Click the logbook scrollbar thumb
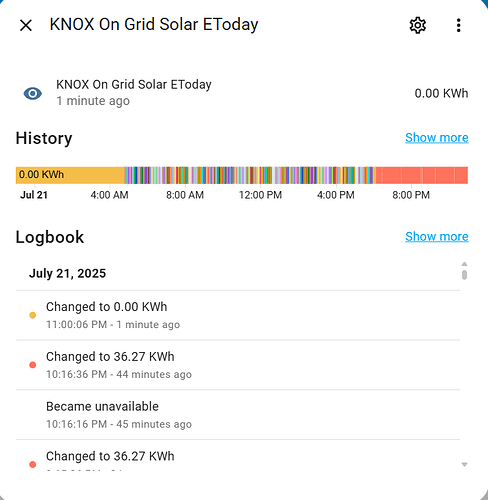This screenshot has width=488, height=500. pyautogui.click(x=464, y=275)
